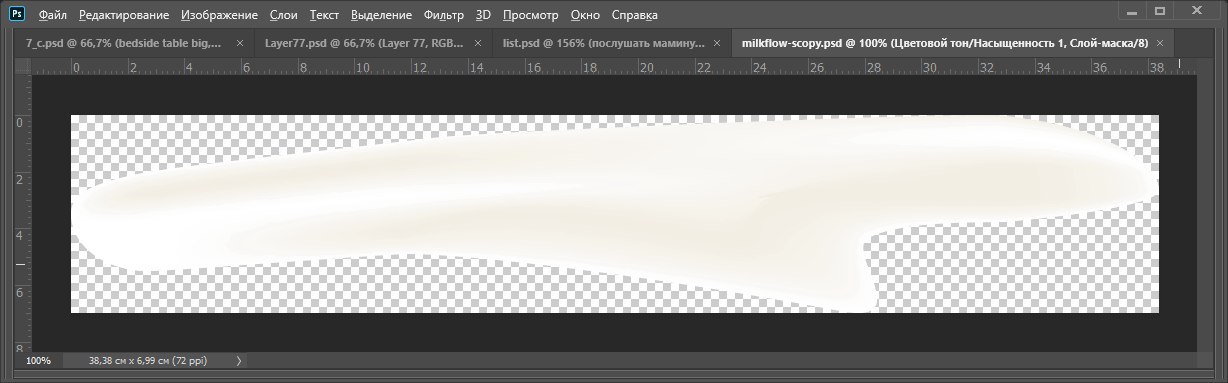Open the Просмотр menu
Viewport: 1228px width, 383px height.
pos(531,15)
